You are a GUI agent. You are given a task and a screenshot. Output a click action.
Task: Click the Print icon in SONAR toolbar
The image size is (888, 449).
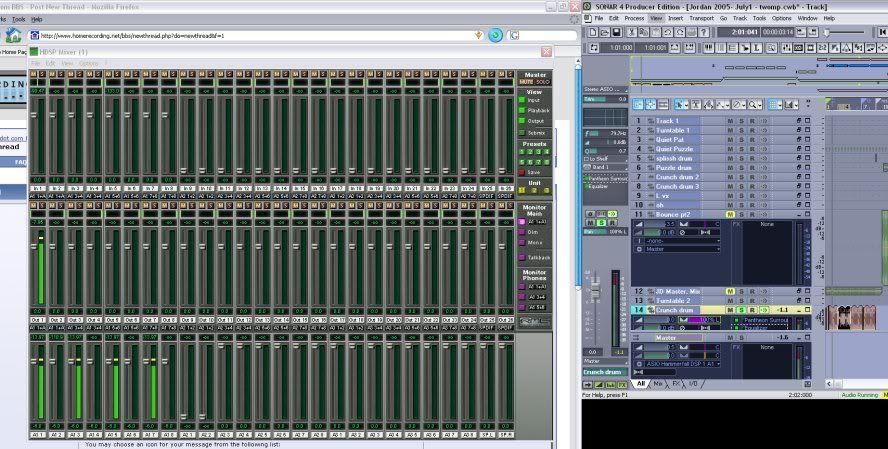click(692, 33)
